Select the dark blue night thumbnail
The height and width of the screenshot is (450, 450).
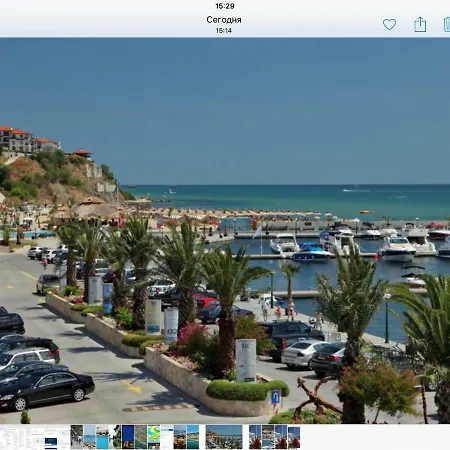128,437
